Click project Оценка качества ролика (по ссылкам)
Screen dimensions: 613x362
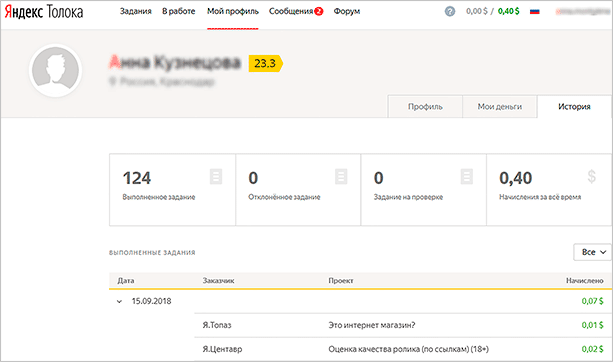(x=409, y=349)
